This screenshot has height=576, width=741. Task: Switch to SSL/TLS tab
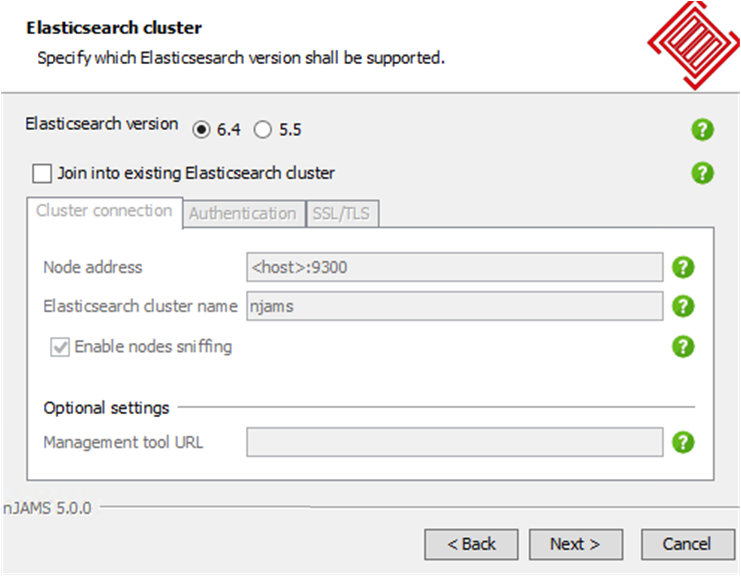click(342, 214)
